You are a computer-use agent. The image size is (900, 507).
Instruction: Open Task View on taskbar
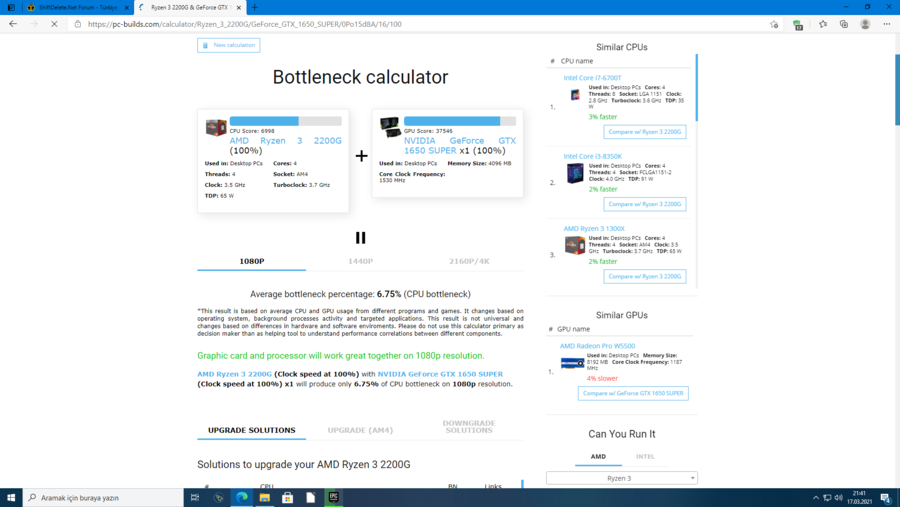[x=195, y=498]
